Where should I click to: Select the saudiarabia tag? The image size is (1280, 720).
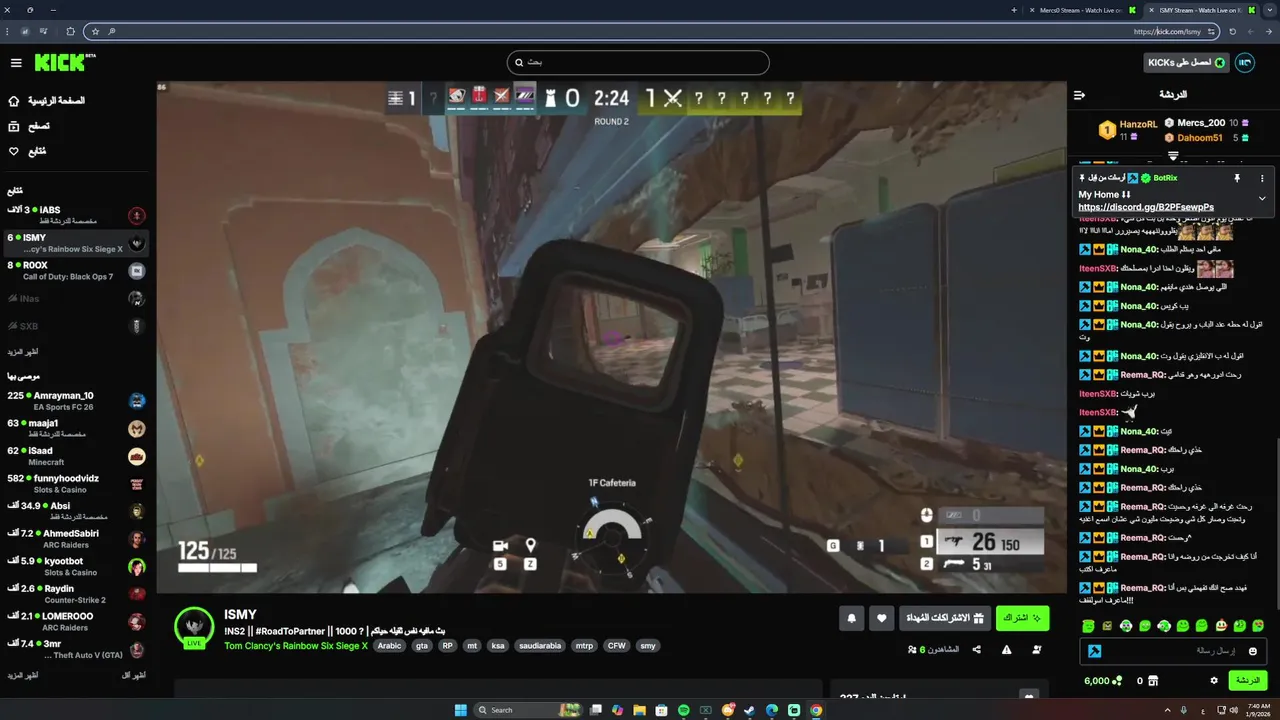click(x=540, y=646)
